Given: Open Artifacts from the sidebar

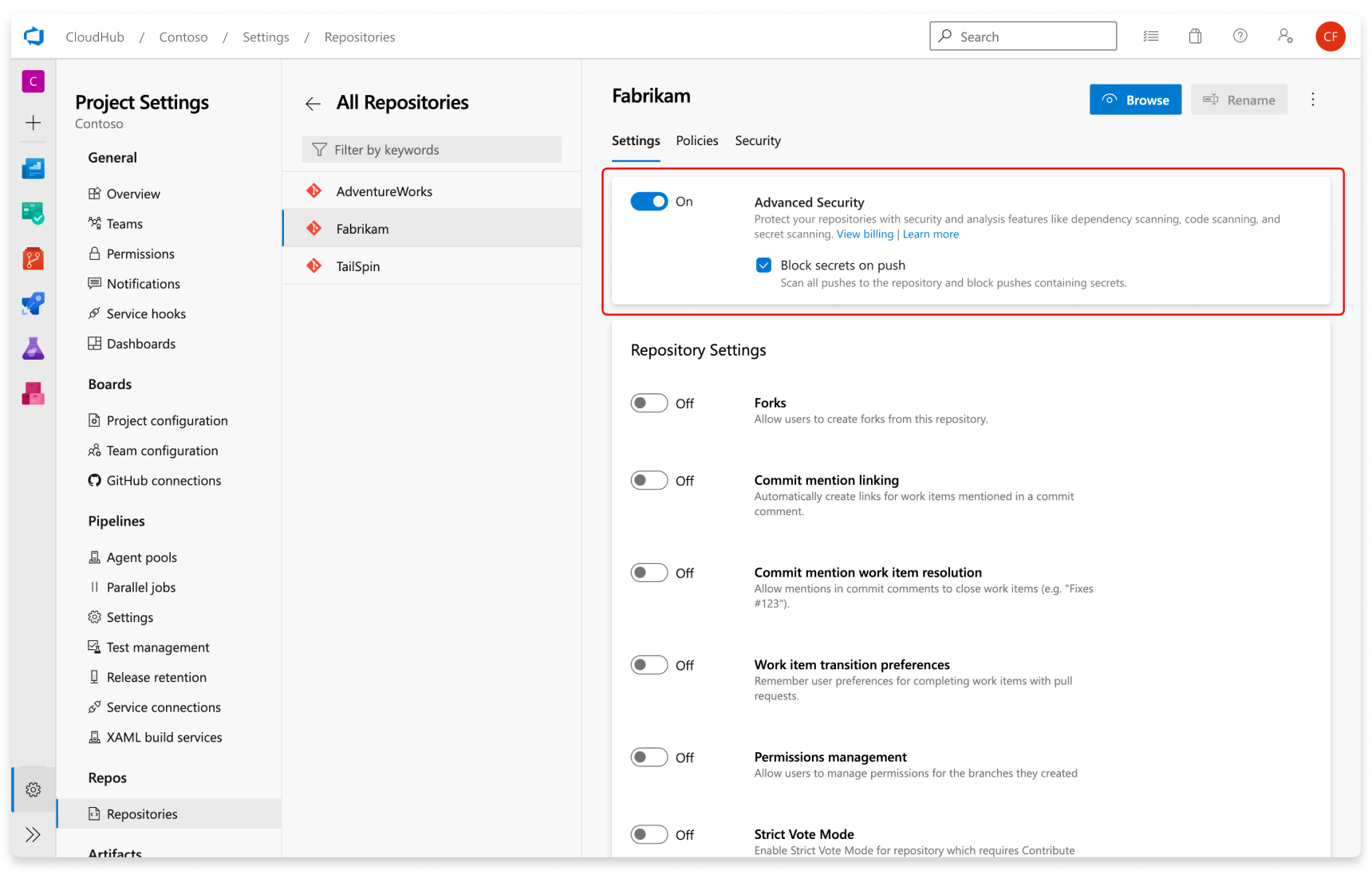Looking at the screenshot, I should 33,393.
